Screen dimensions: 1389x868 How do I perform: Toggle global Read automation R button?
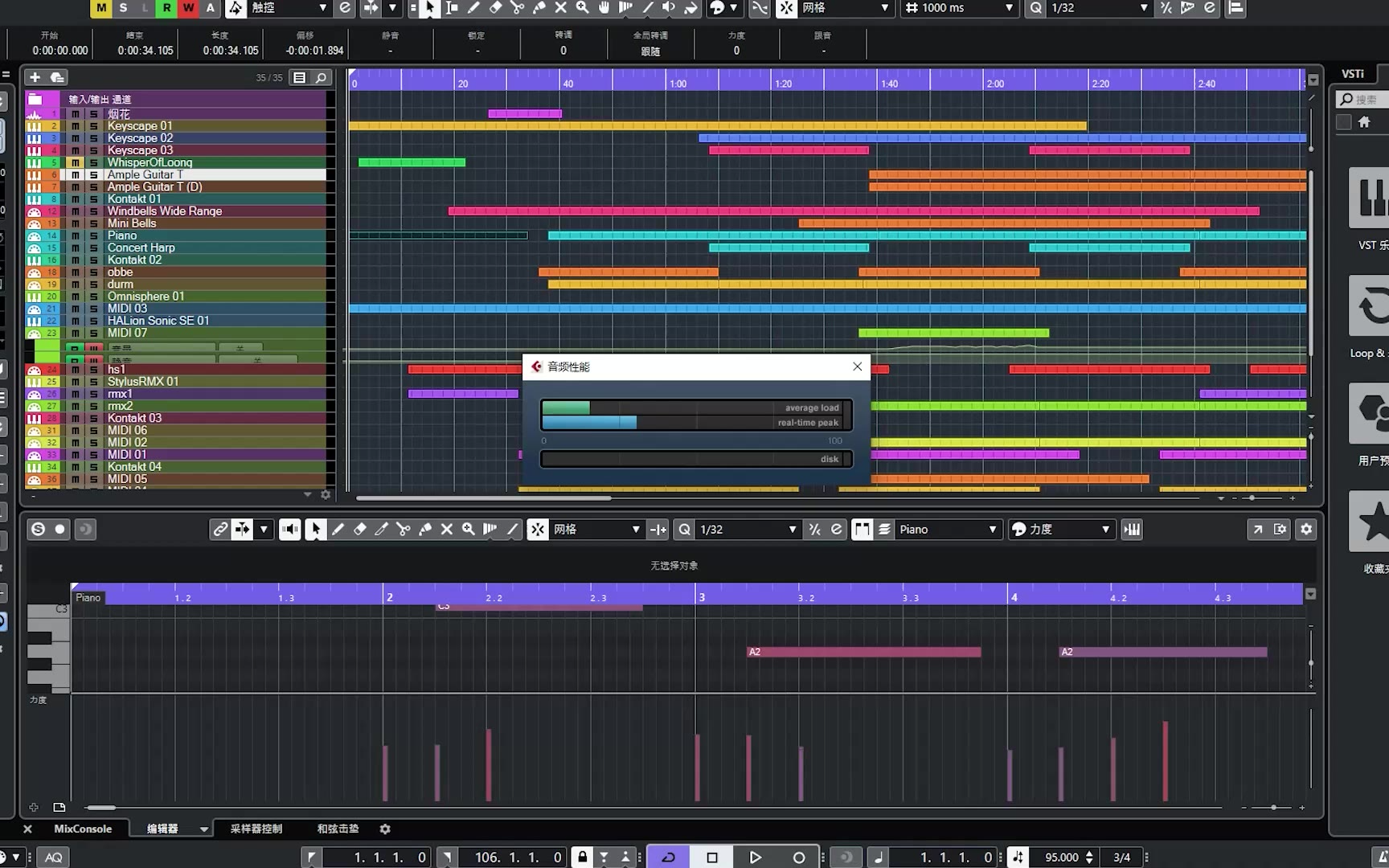tap(166, 8)
